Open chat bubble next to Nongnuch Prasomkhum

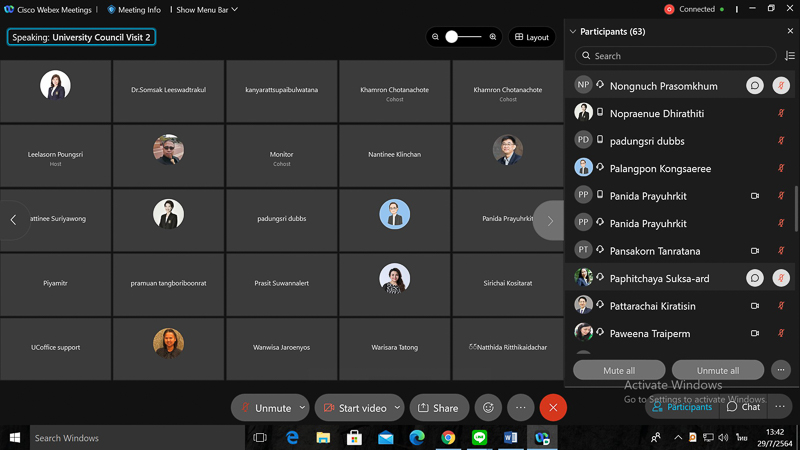755,86
